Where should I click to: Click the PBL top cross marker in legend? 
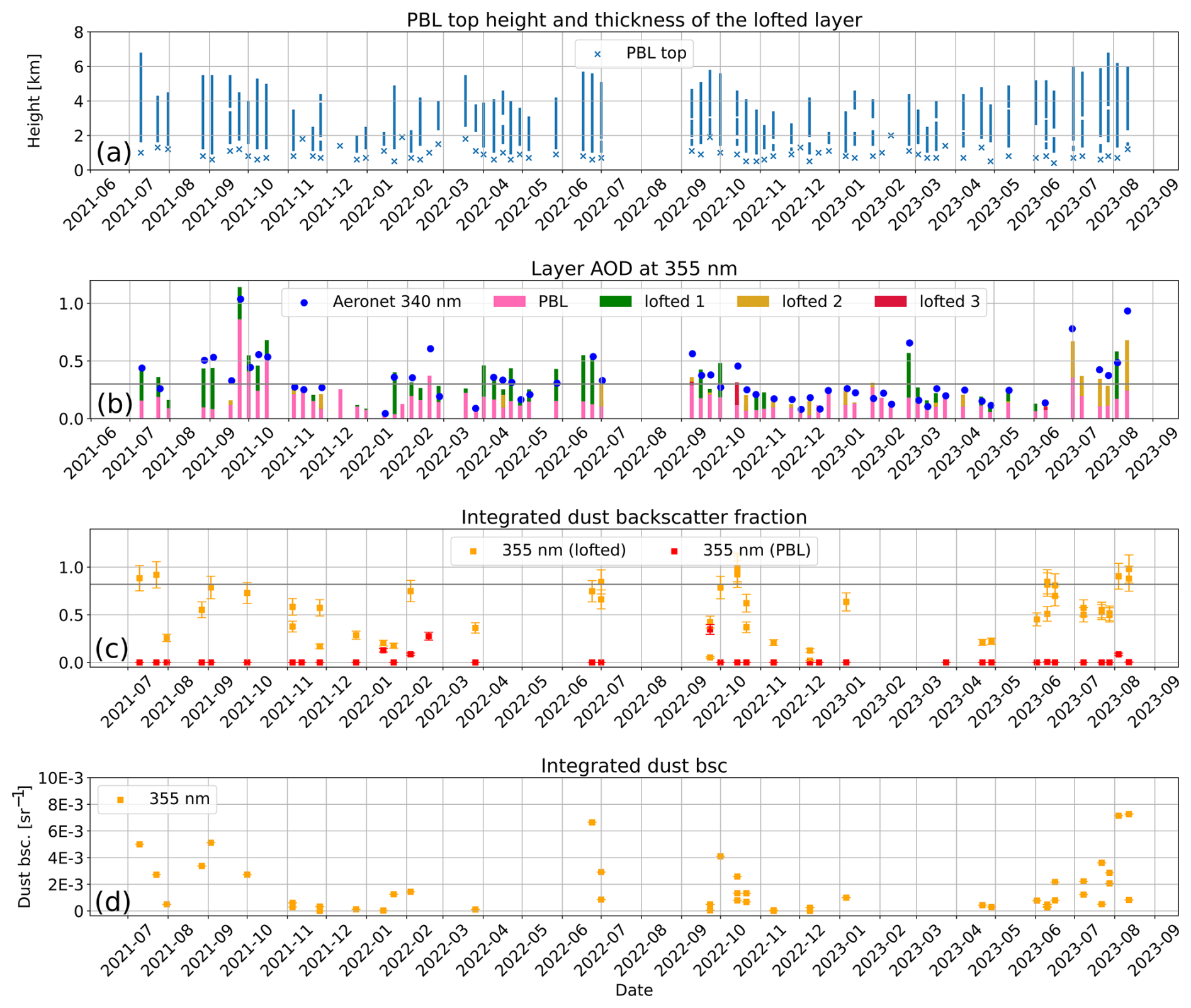(x=597, y=54)
